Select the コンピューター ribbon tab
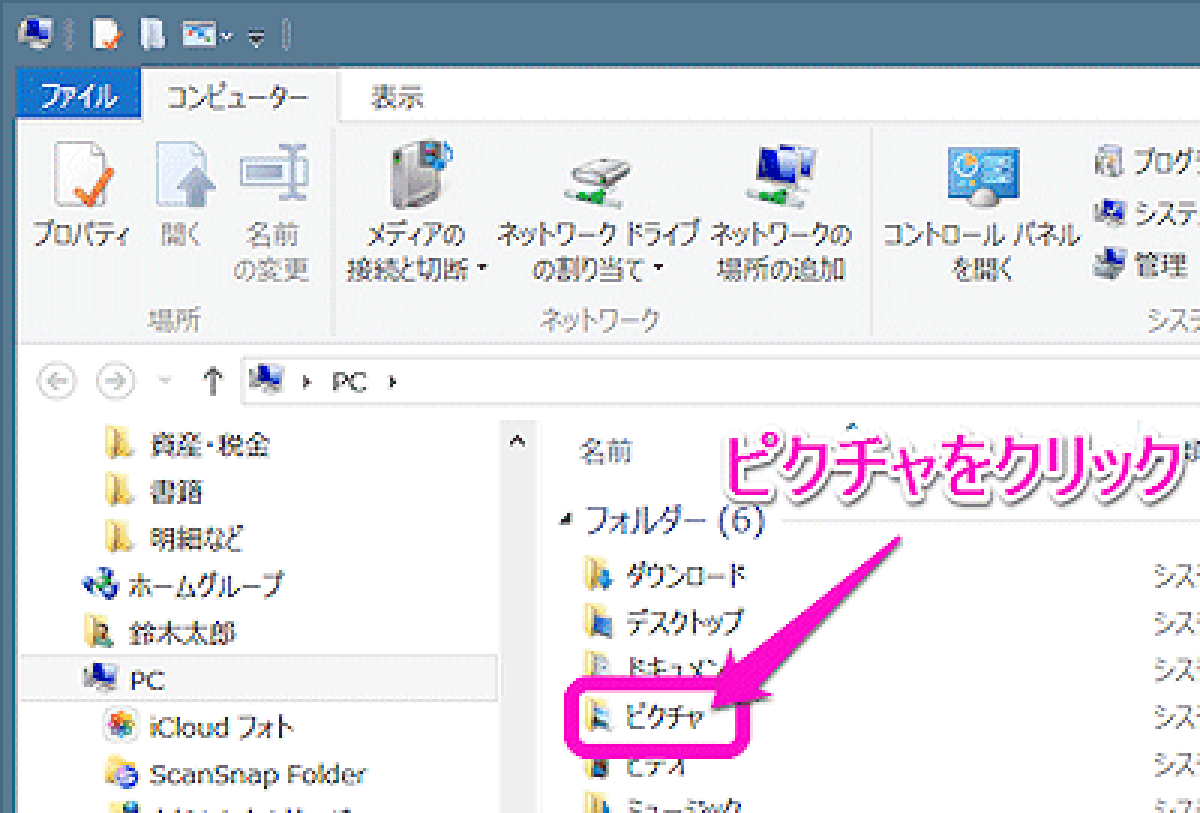Image resolution: width=1200 pixels, height=813 pixels. click(x=238, y=97)
